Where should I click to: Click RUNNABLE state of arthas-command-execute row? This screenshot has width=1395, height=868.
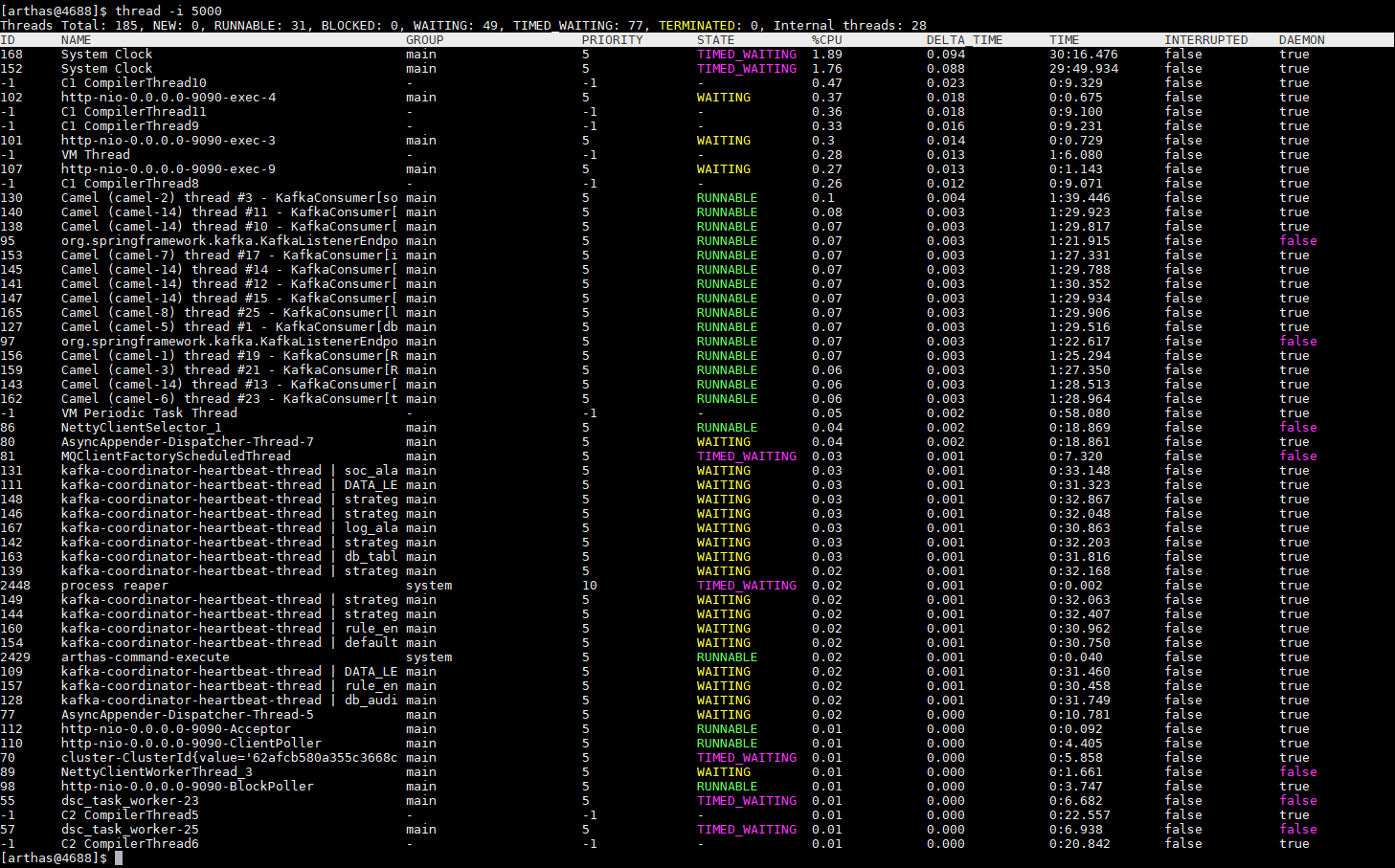pyautogui.click(x=728, y=657)
